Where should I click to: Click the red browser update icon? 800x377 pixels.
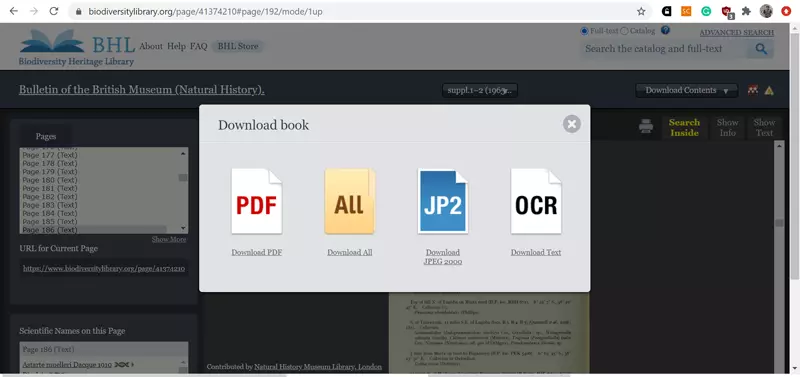click(x=786, y=11)
